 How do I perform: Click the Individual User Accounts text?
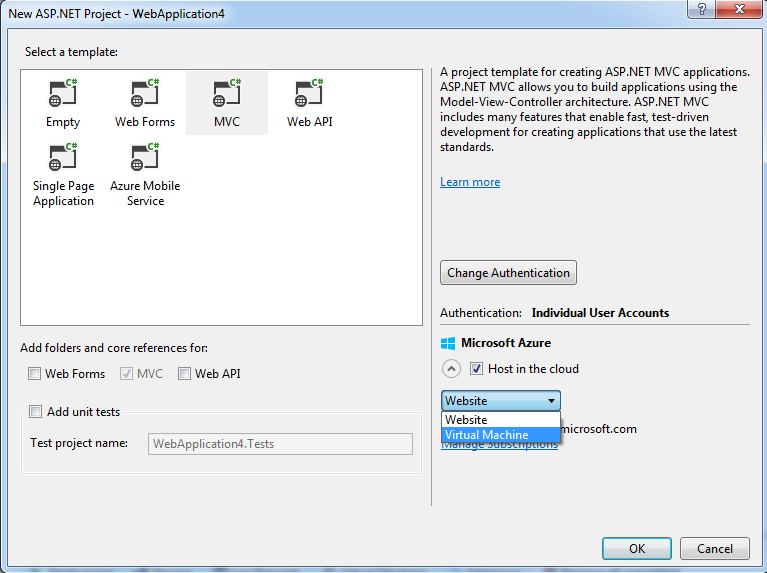click(x=600, y=313)
